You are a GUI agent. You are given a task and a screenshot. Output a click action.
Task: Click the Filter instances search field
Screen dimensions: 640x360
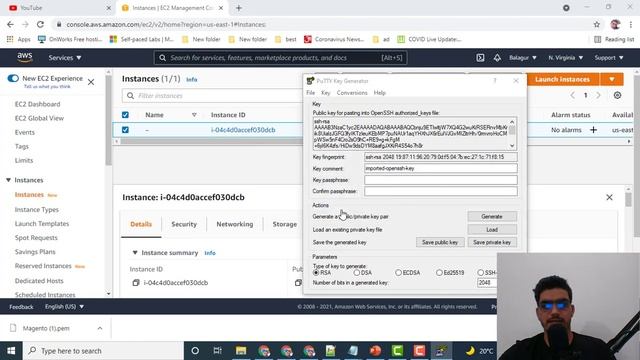click(212, 96)
